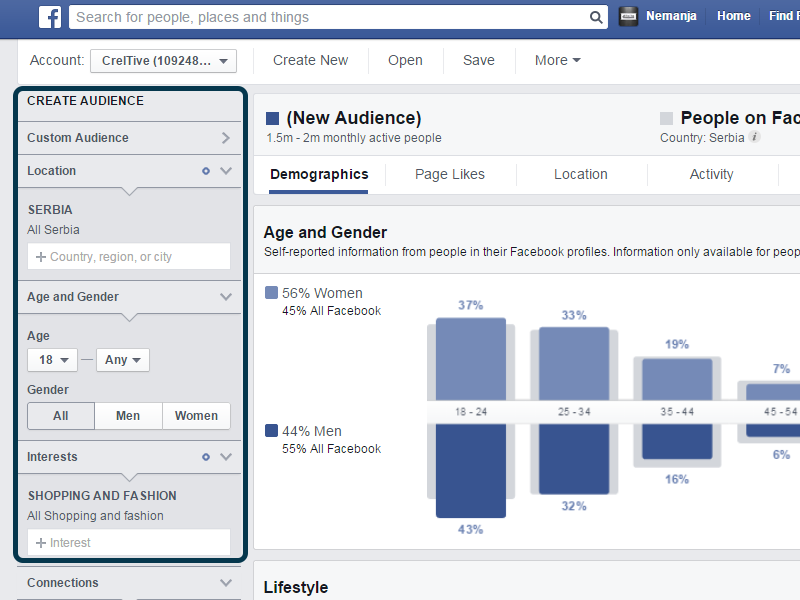Click the '55% All Facebook' text
The image size is (800, 600).
pos(332,449)
